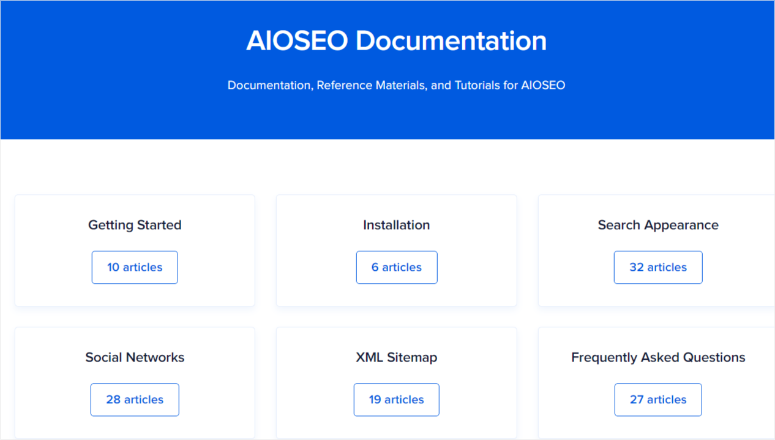Open the 28 articles button under Social Networks

[134, 399]
